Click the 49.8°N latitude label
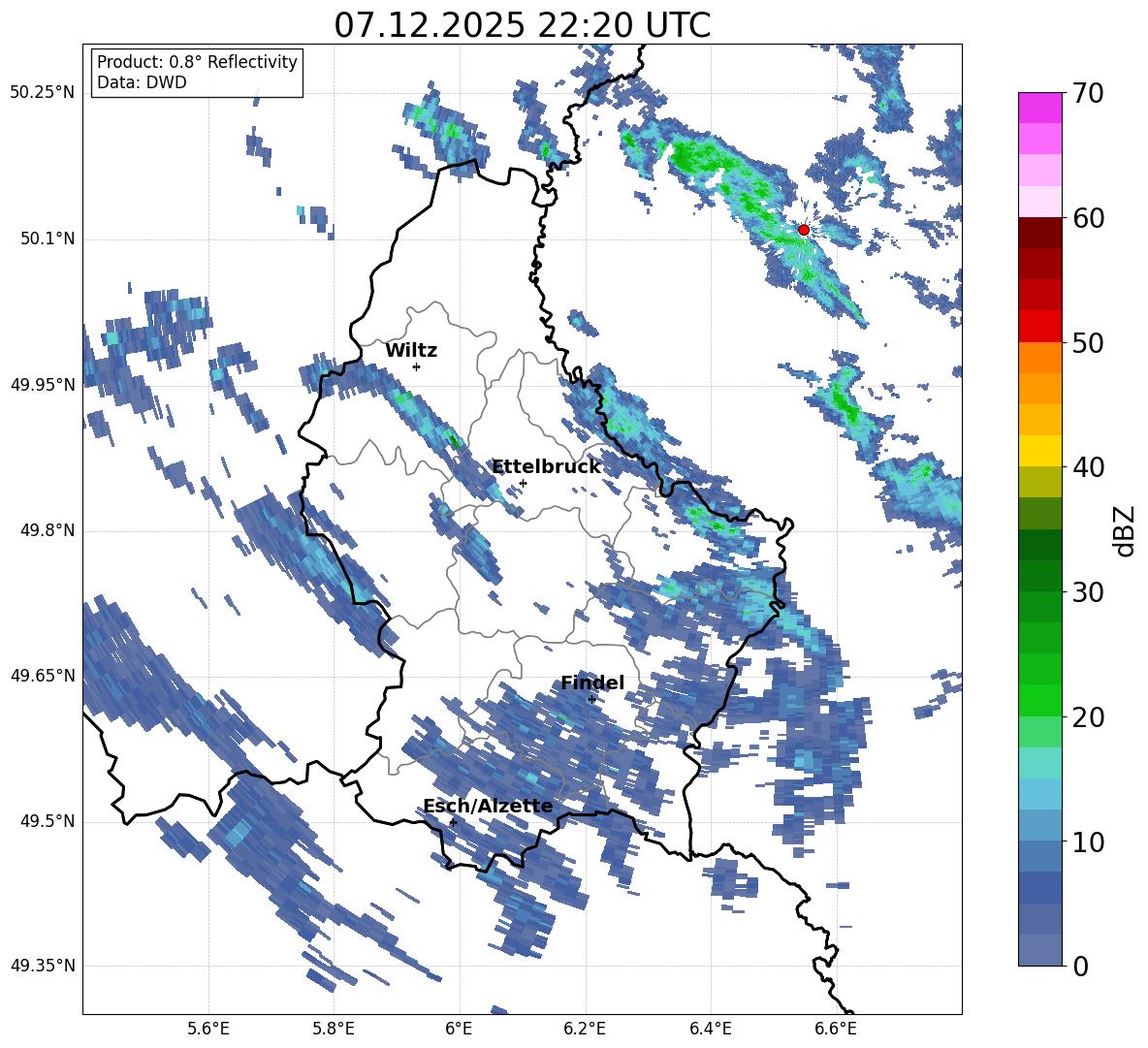The height and width of the screenshot is (1048, 1148). click(x=47, y=530)
